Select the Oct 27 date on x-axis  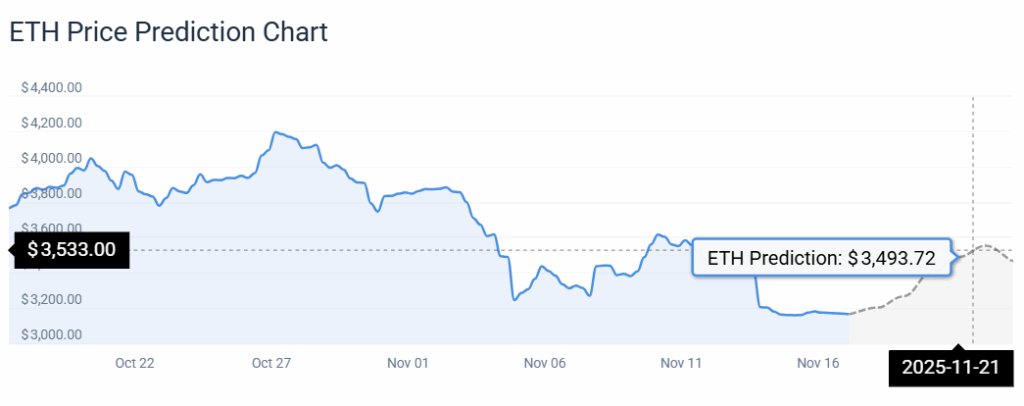pyautogui.click(x=271, y=363)
